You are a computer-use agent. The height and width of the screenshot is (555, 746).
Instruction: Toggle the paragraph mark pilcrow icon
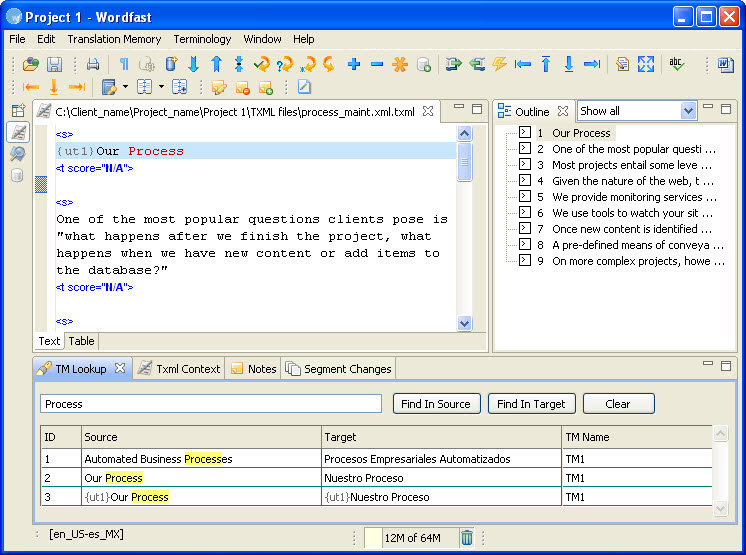pos(124,64)
